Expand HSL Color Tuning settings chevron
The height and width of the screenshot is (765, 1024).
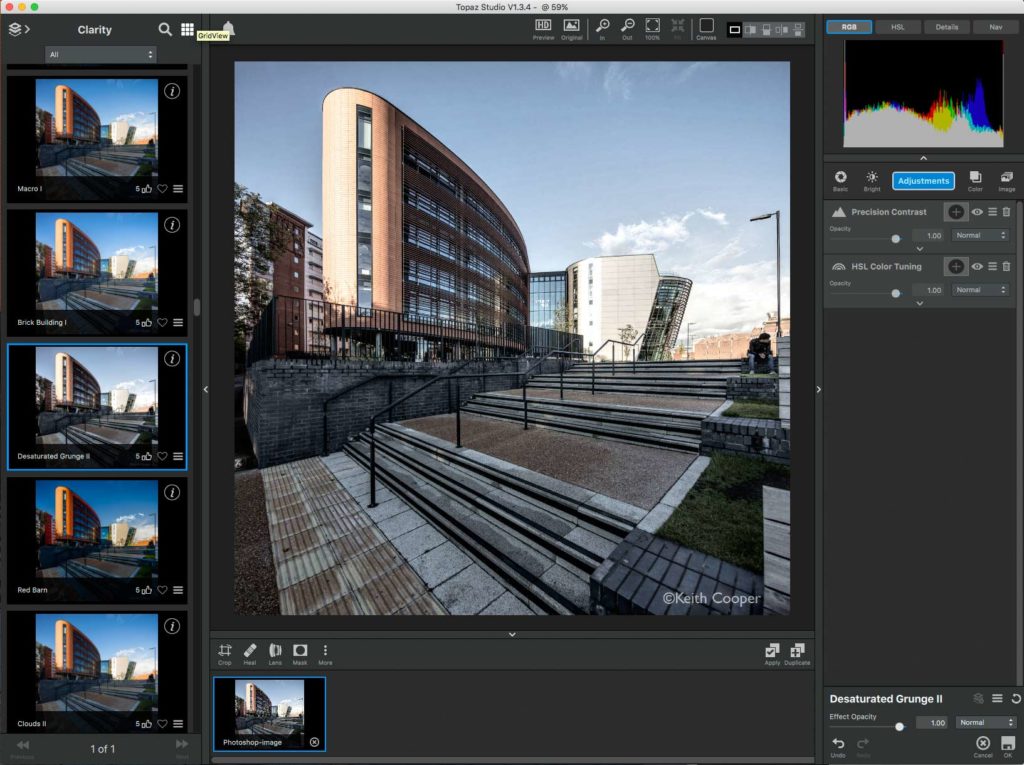[x=920, y=304]
